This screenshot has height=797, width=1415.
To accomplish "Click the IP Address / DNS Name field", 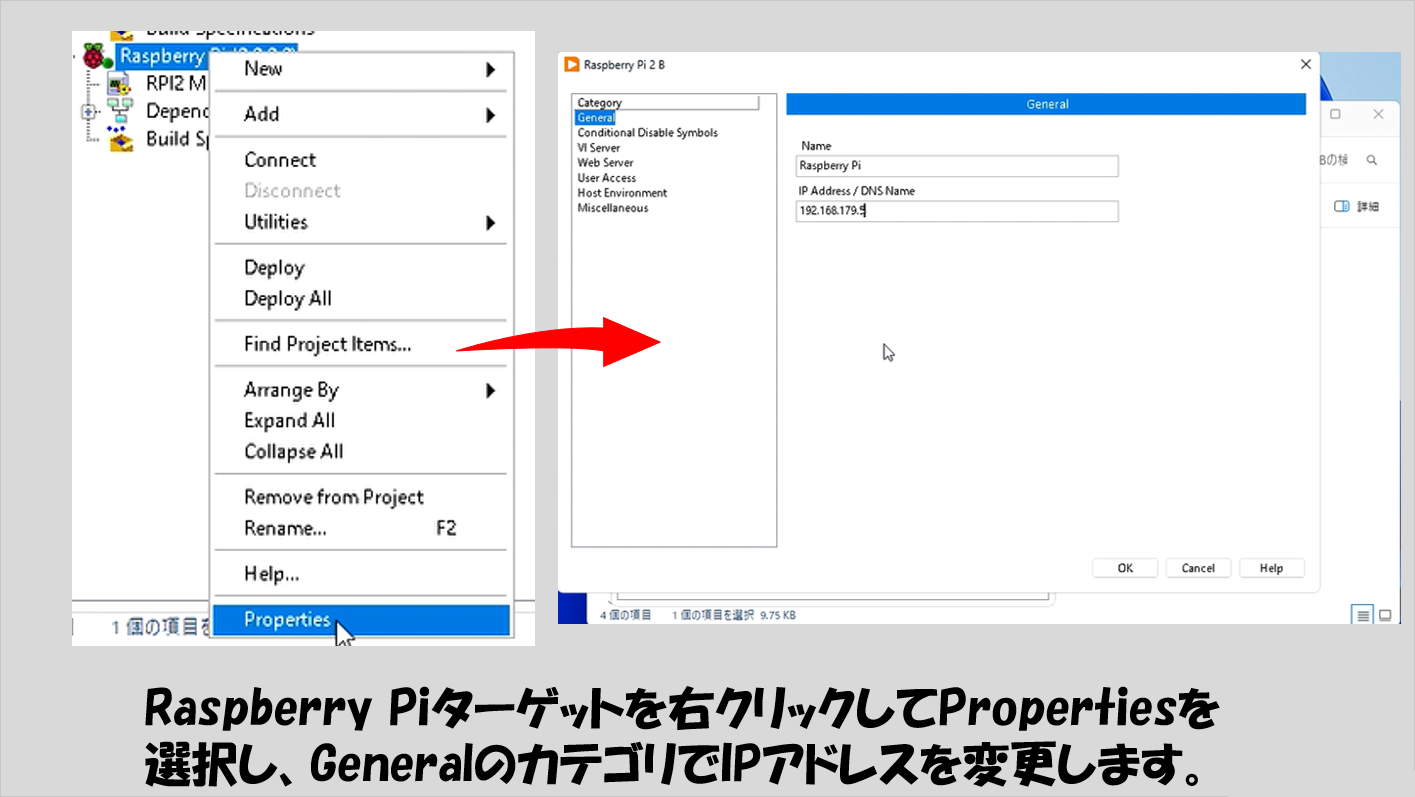I will [957, 211].
